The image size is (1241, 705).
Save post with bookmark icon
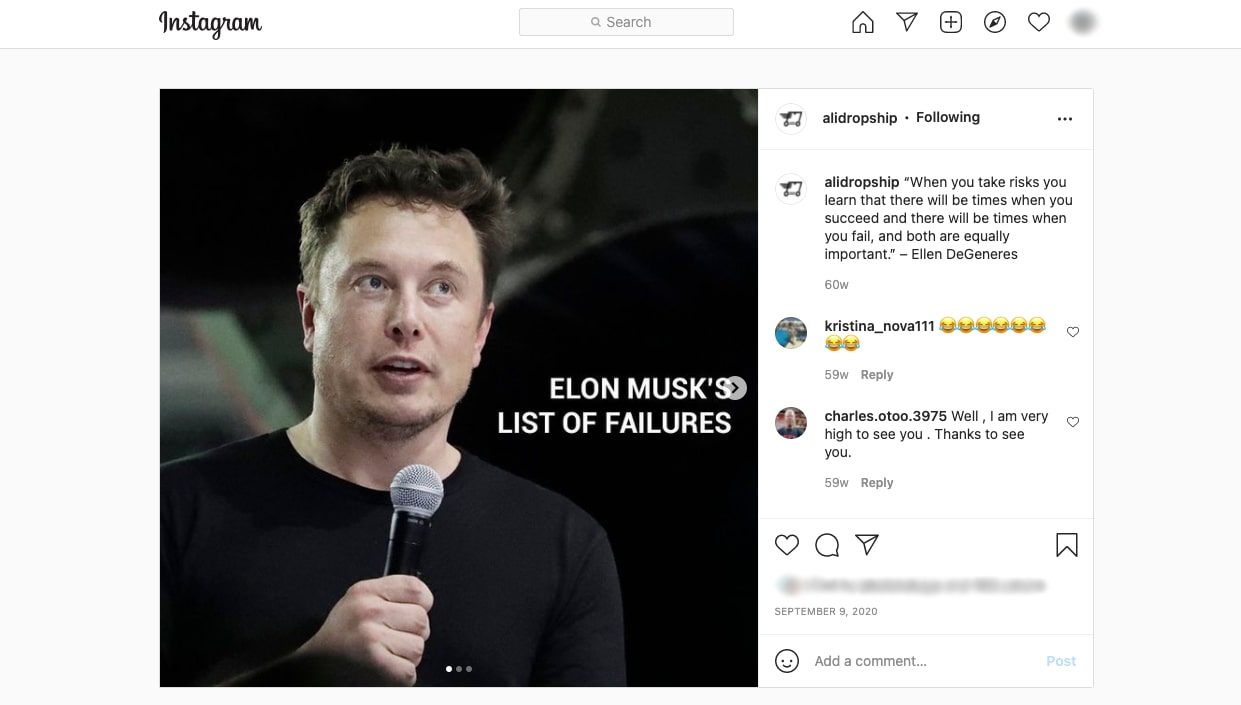[x=1066, y=545]
